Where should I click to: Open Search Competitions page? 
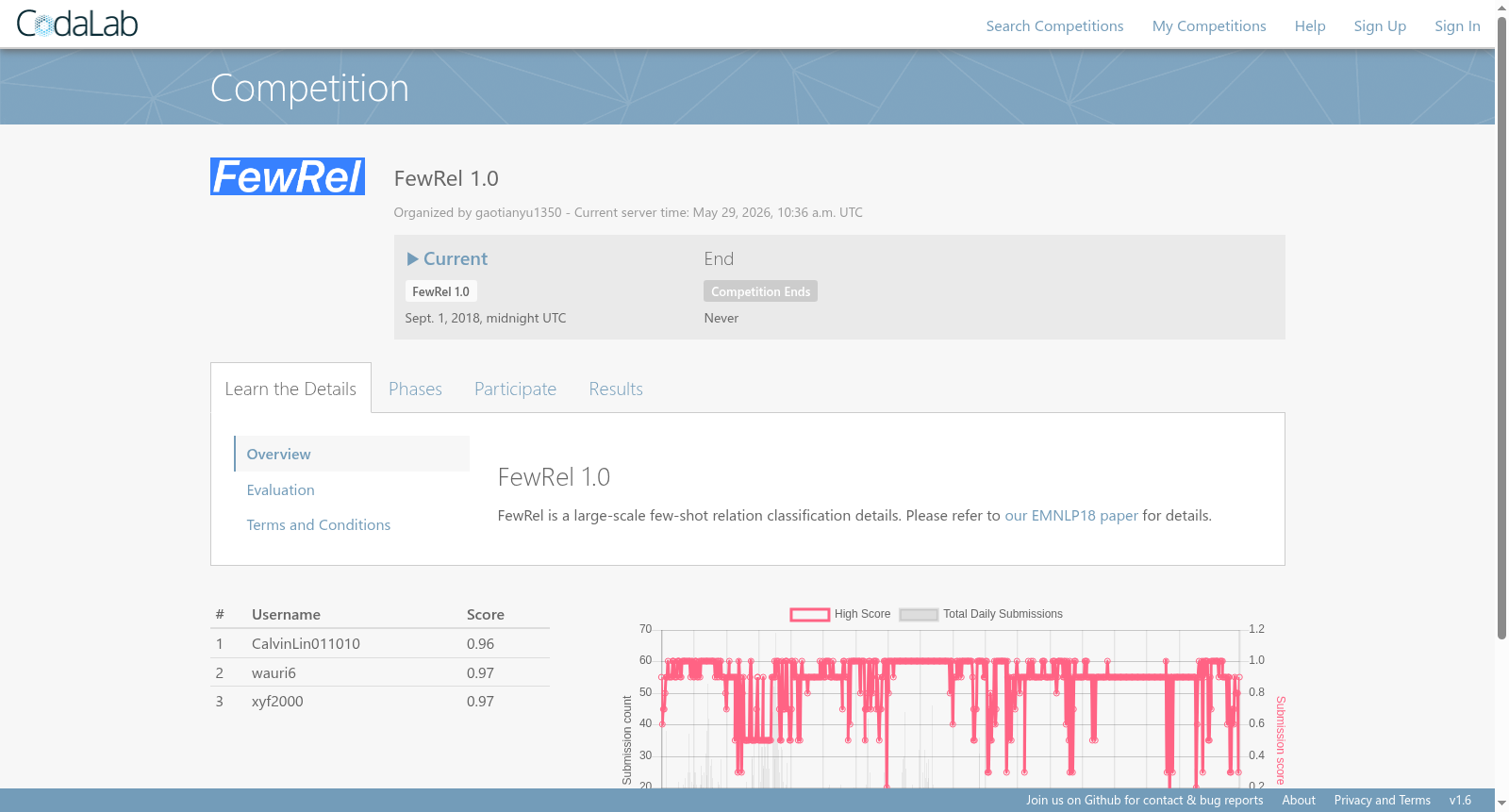pyautogui.click(x=1054, y=26)
